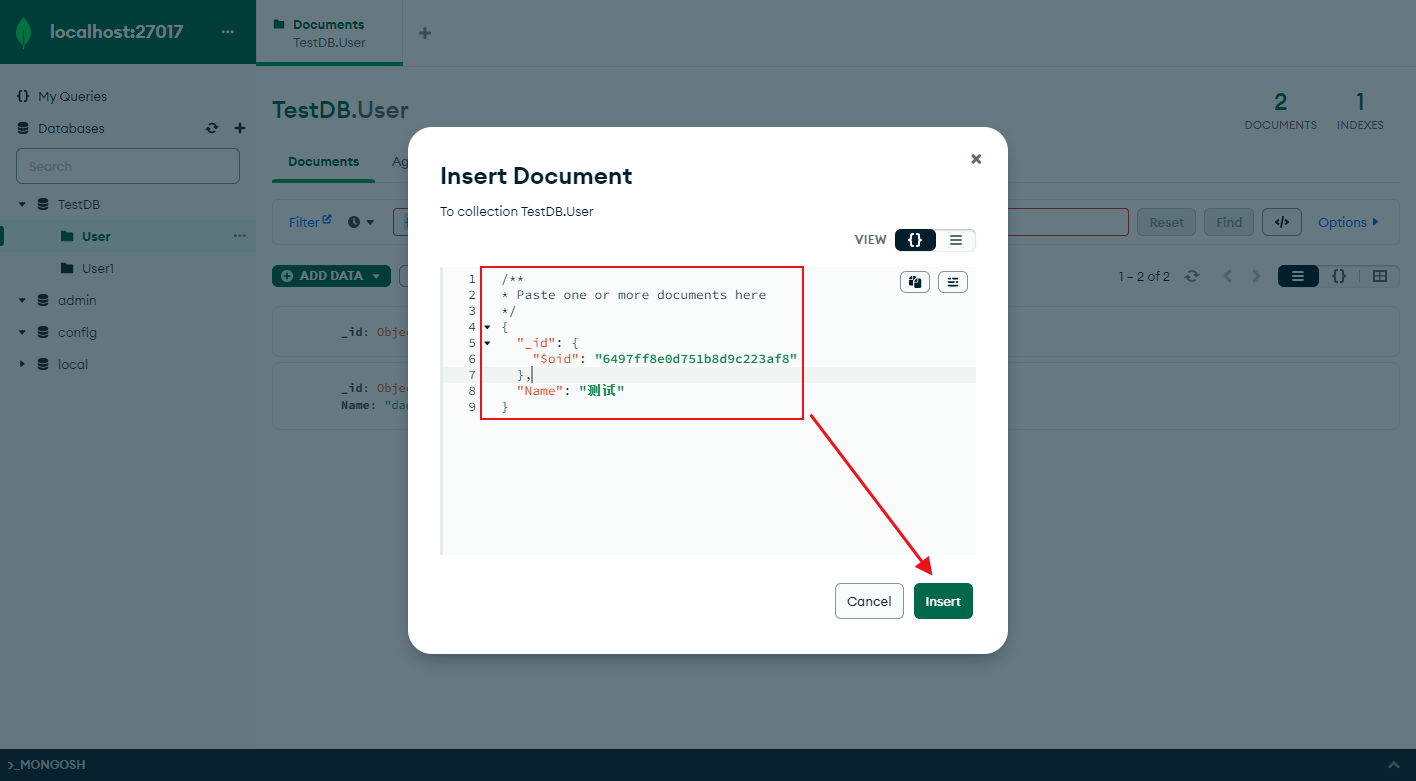Go to the previous page of documents
Viewport: 1416px width, 781px height.
tap(1228, 276)
